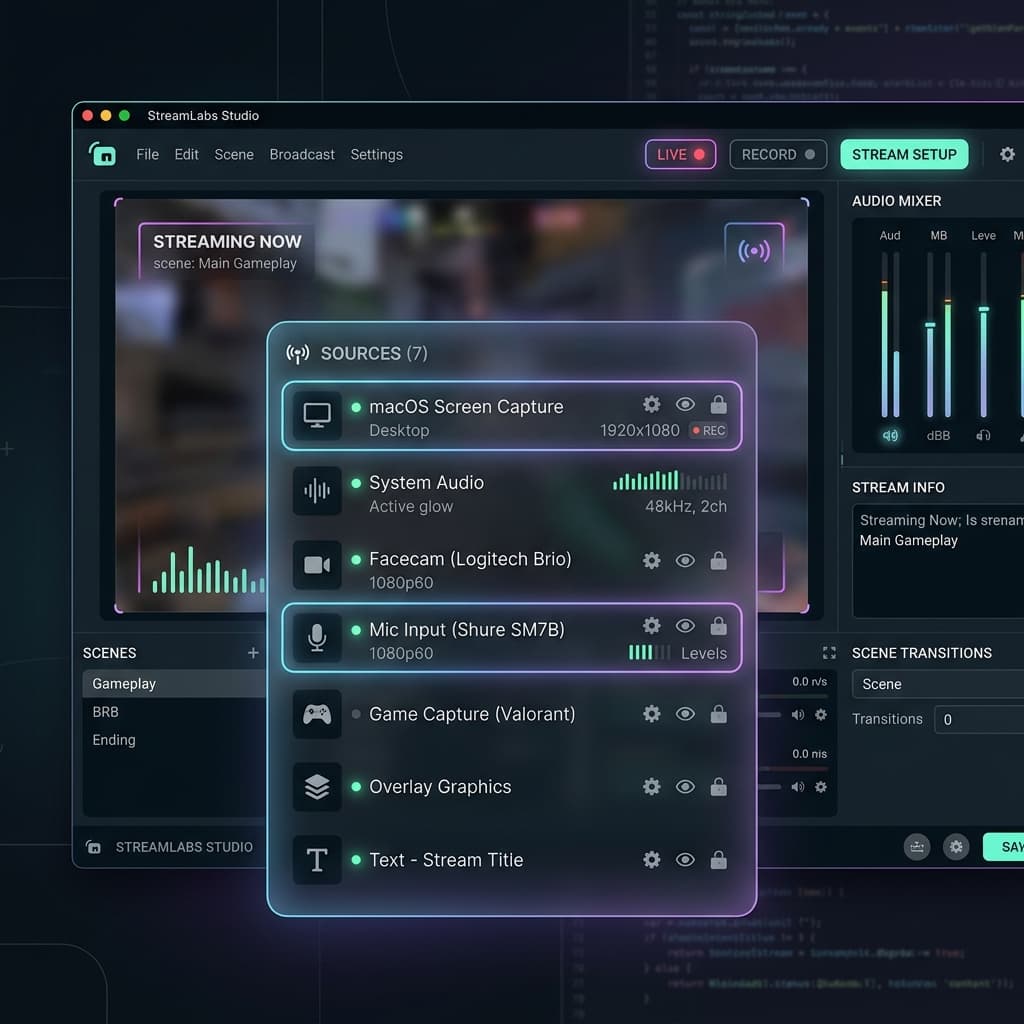
Task: Select the macOS Screen Capture monitor icon
Action: 317,416
